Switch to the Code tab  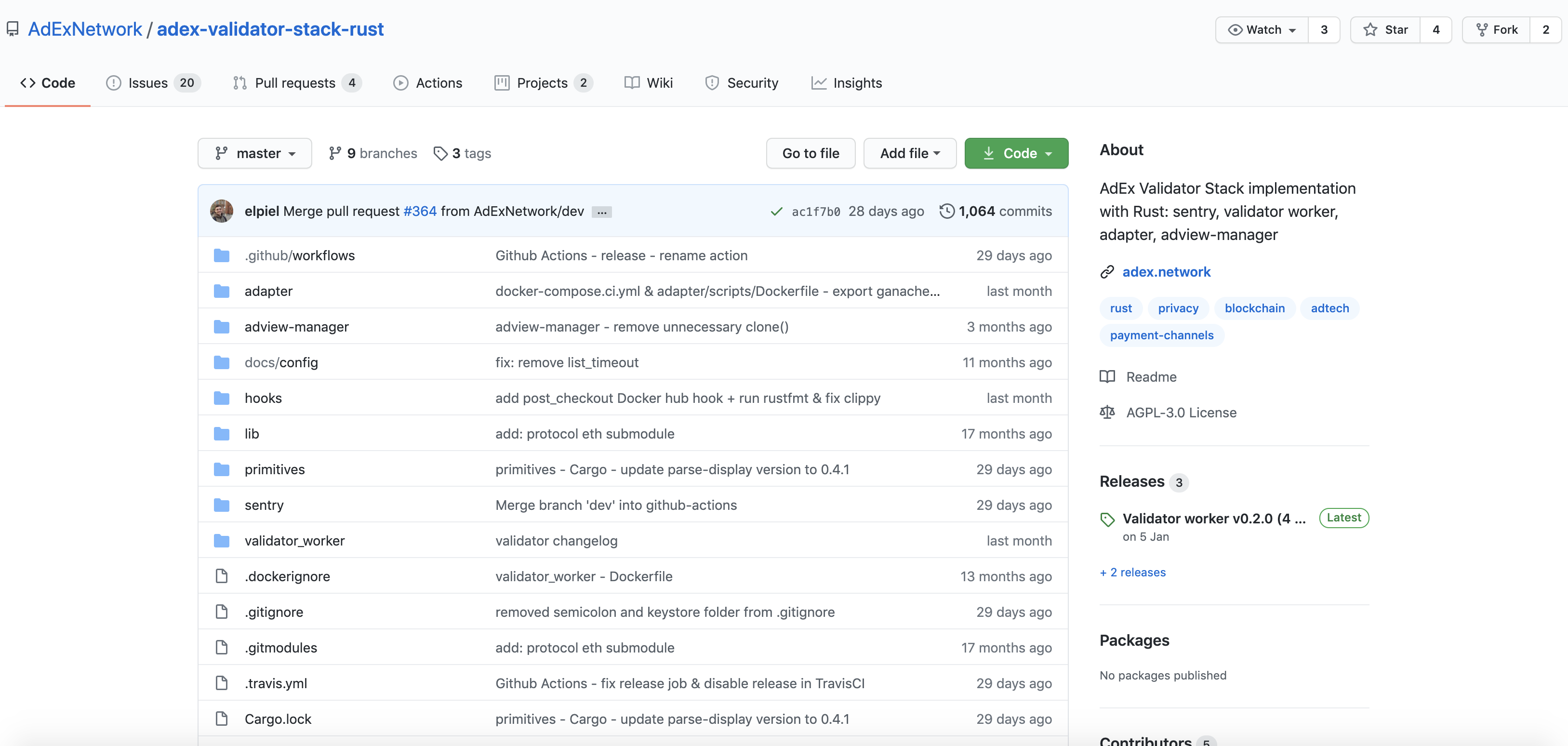pos(48,83)
